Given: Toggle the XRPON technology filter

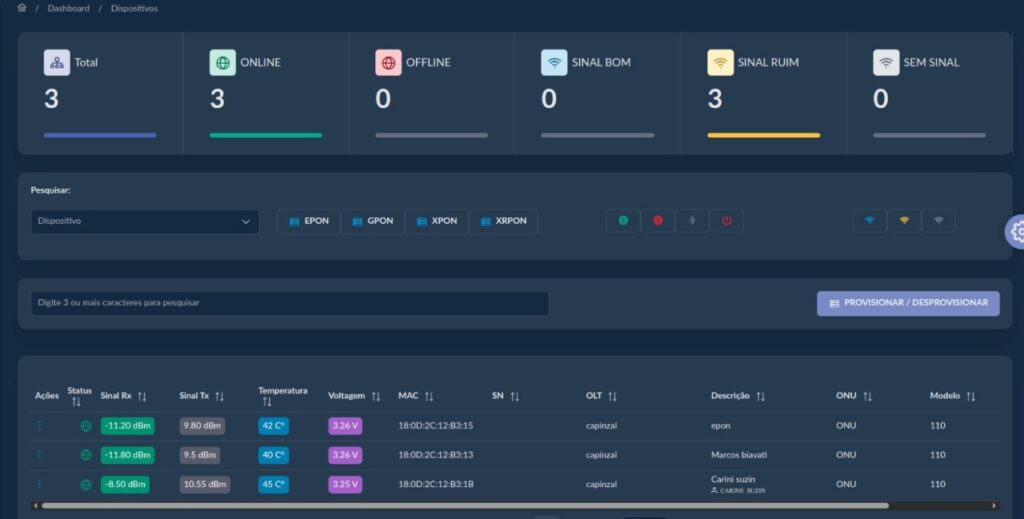Looking at the screenshot, I should [x=503, y=221].
